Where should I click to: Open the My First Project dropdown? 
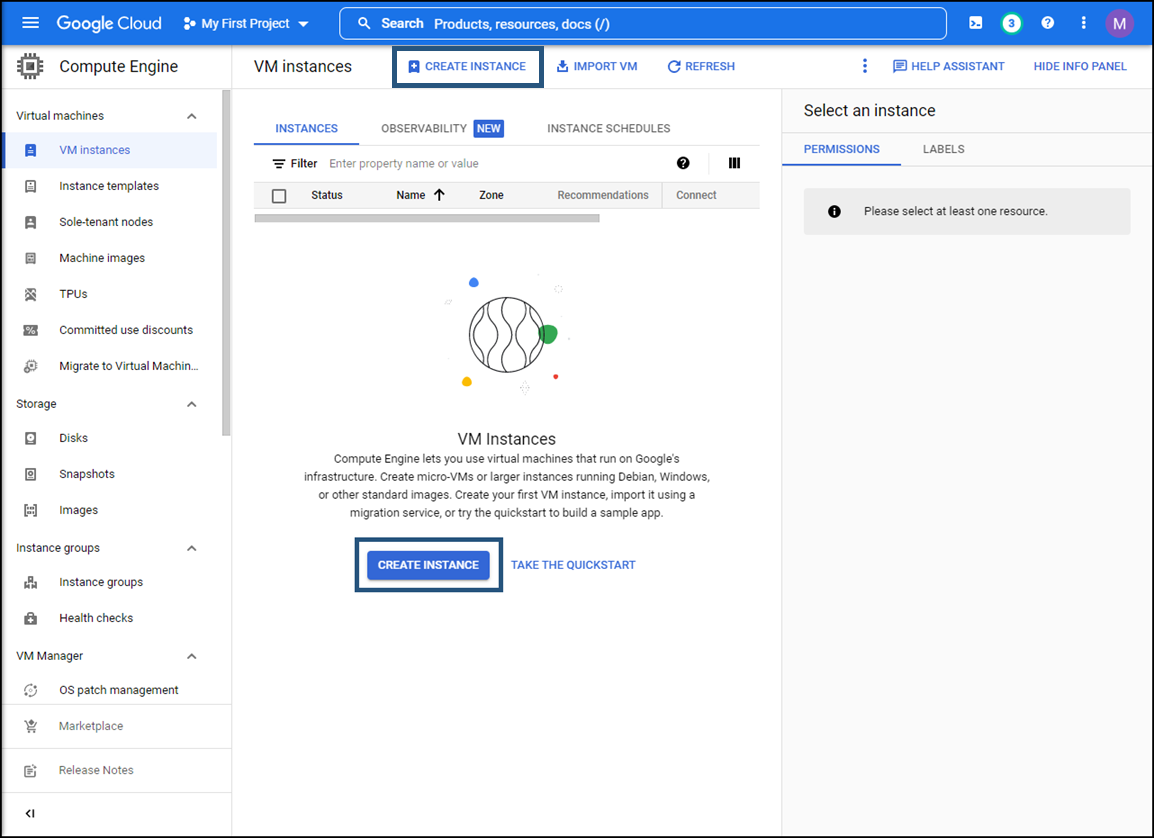click(x=246, y=24)
